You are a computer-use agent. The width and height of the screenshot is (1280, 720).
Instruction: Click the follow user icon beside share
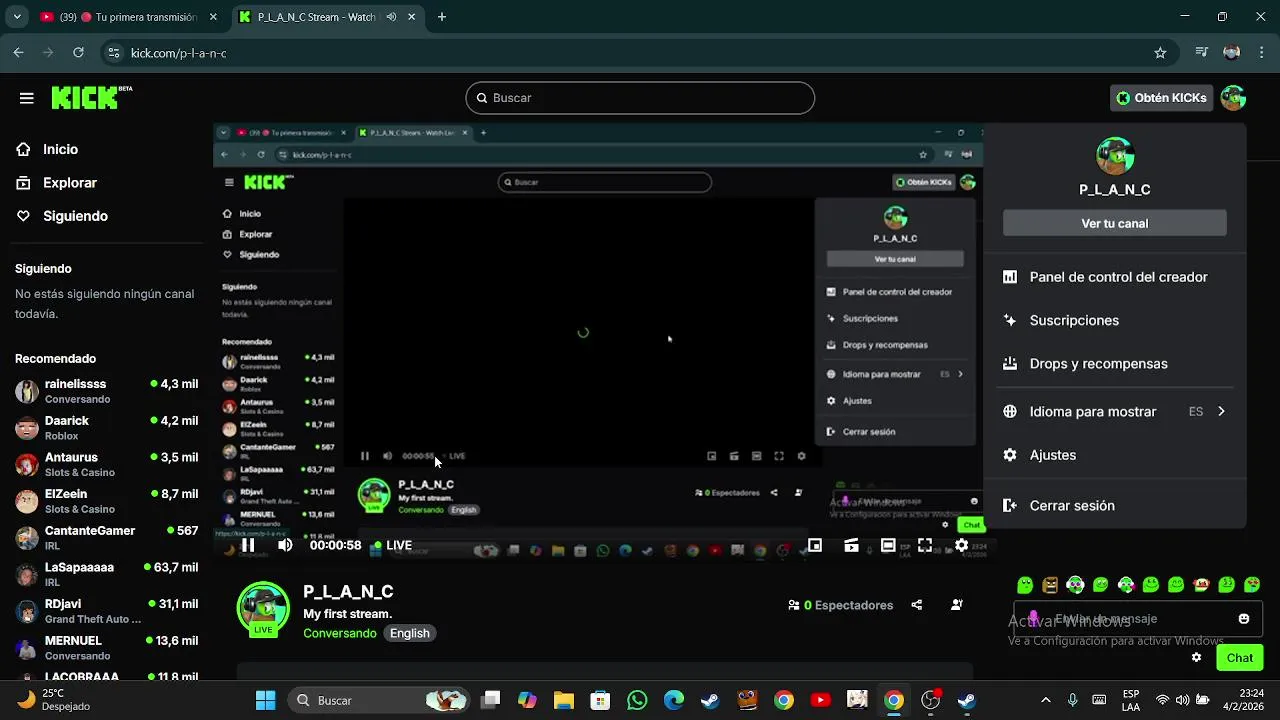tap(957, 605)
